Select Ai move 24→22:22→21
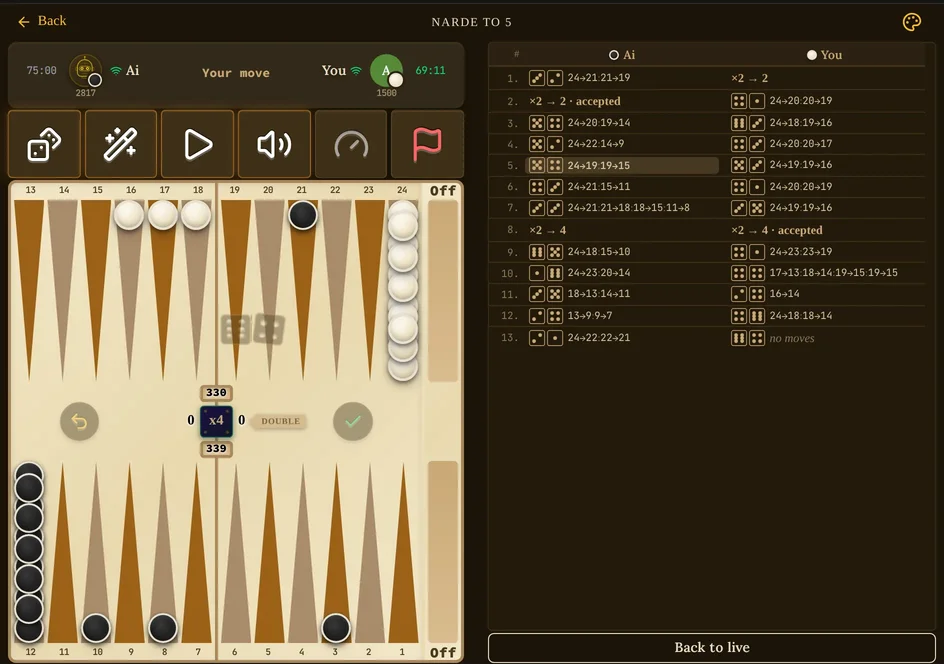This screenshot has width=944, height=664. (x=598, y=338)
